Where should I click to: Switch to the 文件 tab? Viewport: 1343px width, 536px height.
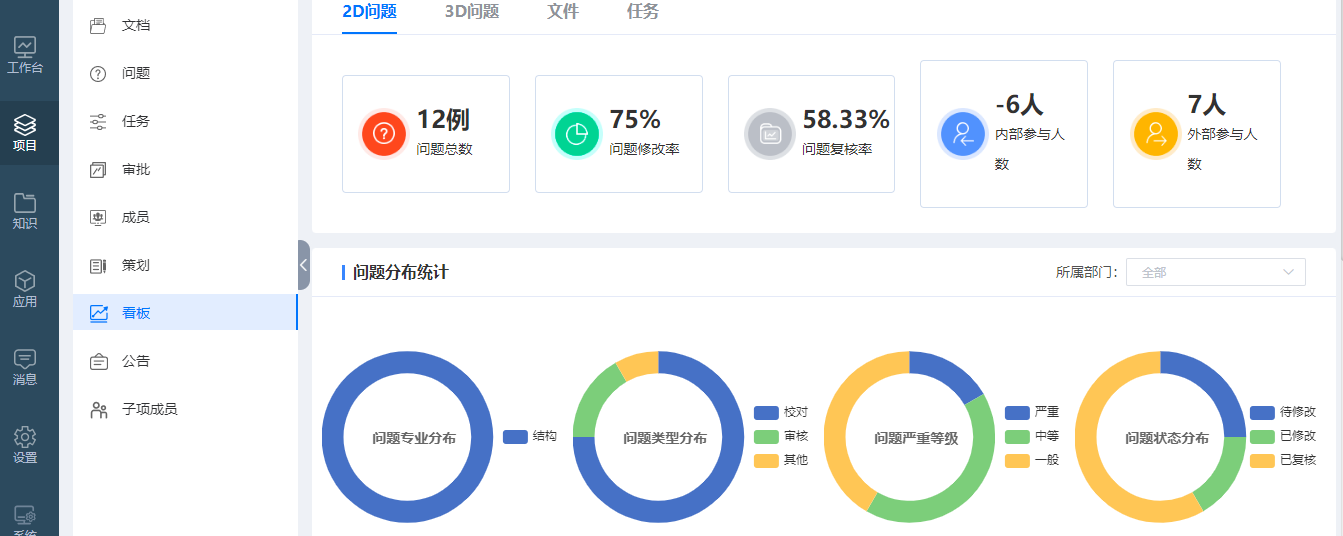[563, 12]
